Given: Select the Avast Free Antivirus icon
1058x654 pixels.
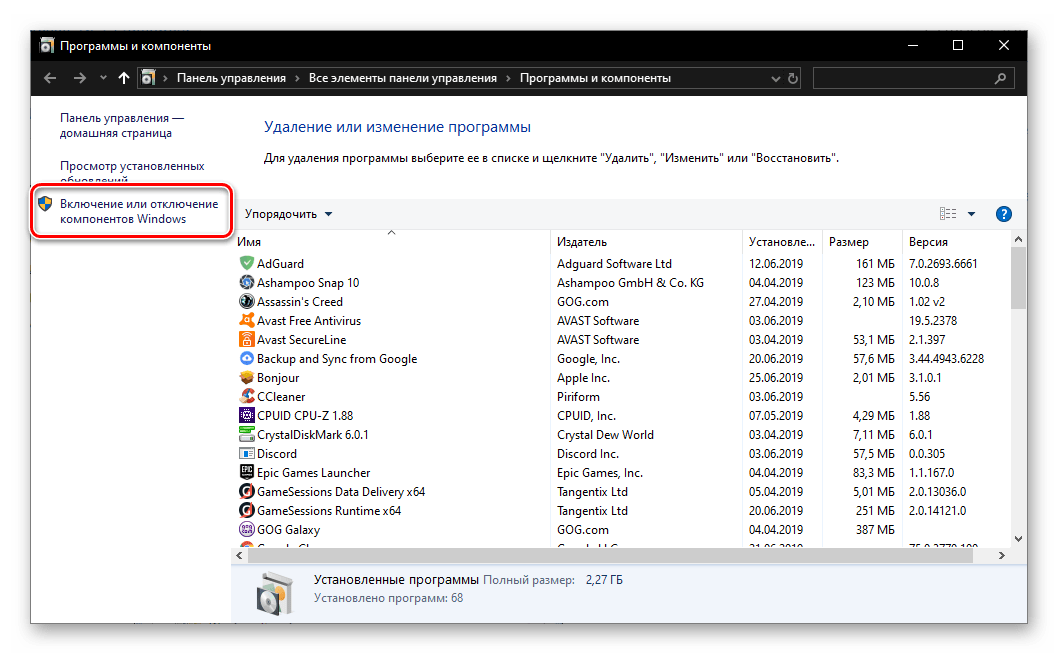Looking at the screenshot, I should click(247, 321).
